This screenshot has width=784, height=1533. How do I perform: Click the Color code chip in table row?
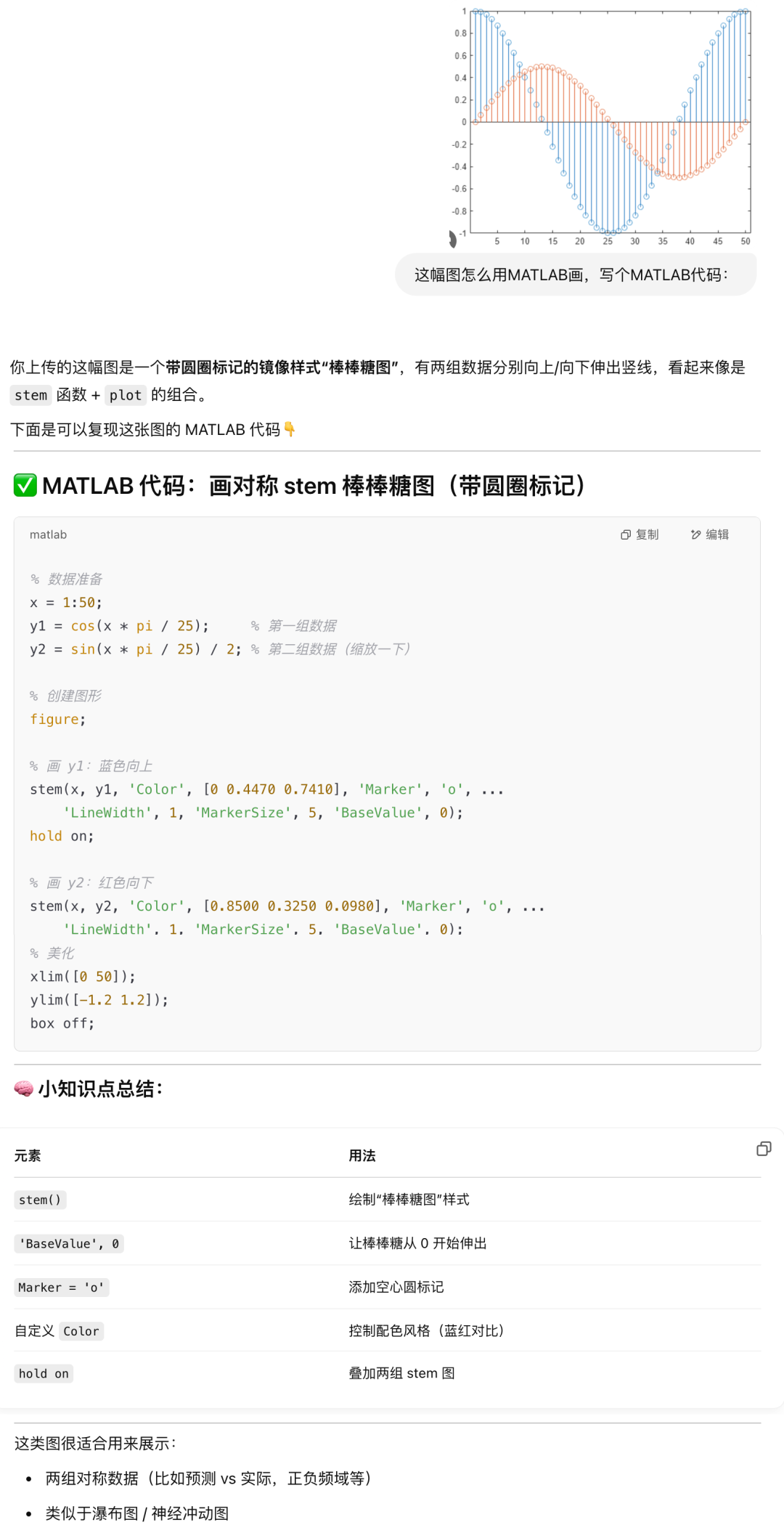[x=81, y=1330]
